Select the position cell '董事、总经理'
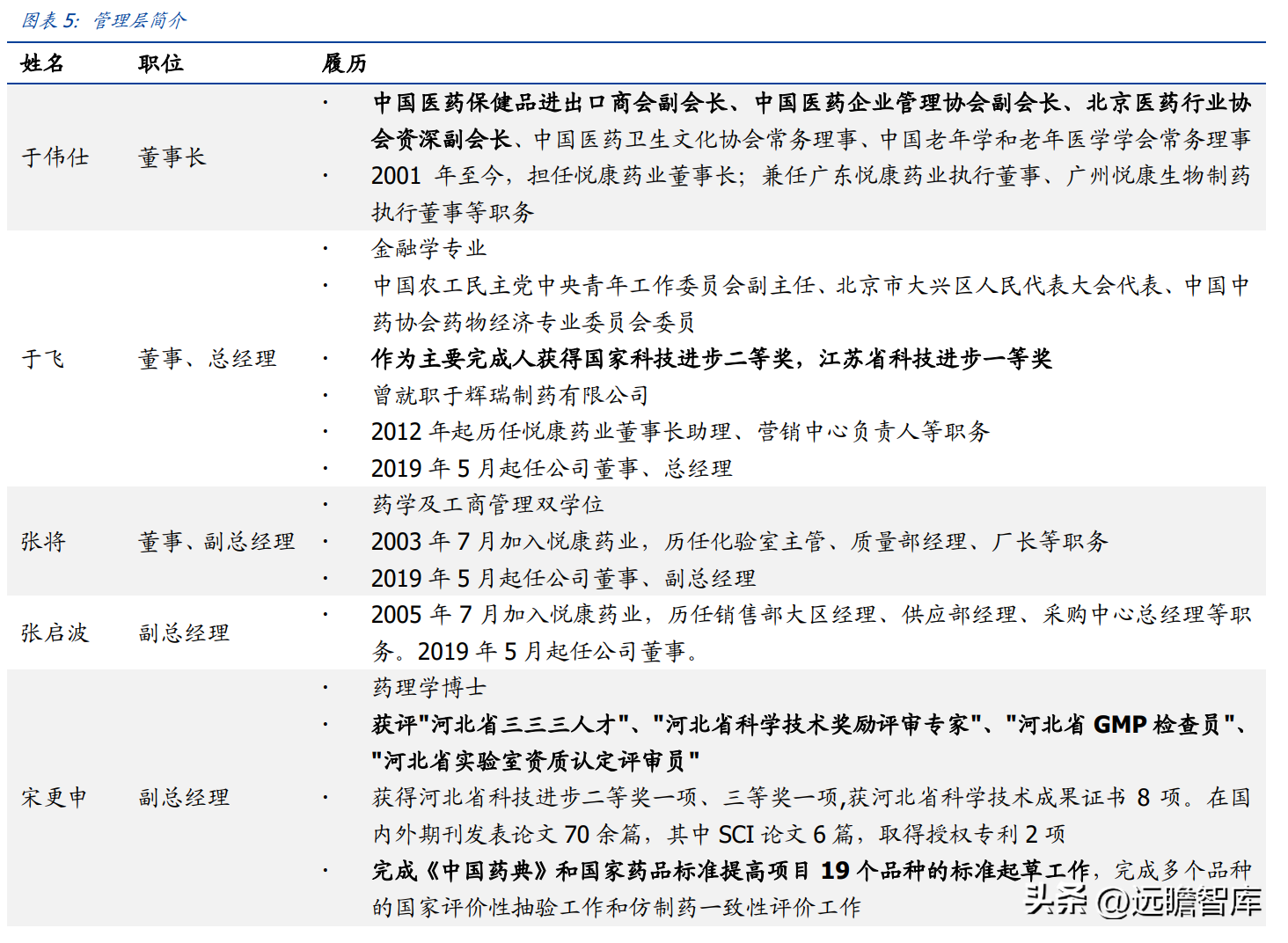The width and height of the screenshot is (1288, 943). (208, 359)
